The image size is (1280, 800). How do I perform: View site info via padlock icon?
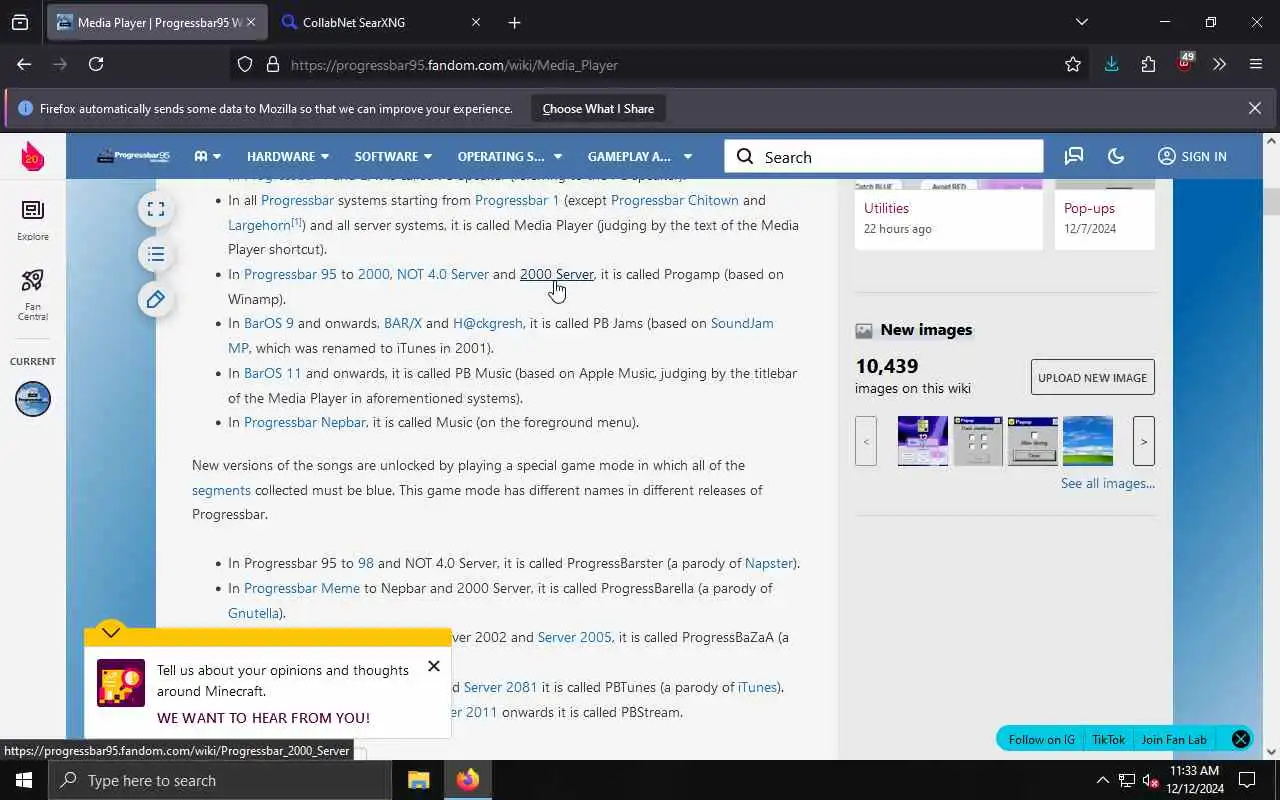(272, 64)
